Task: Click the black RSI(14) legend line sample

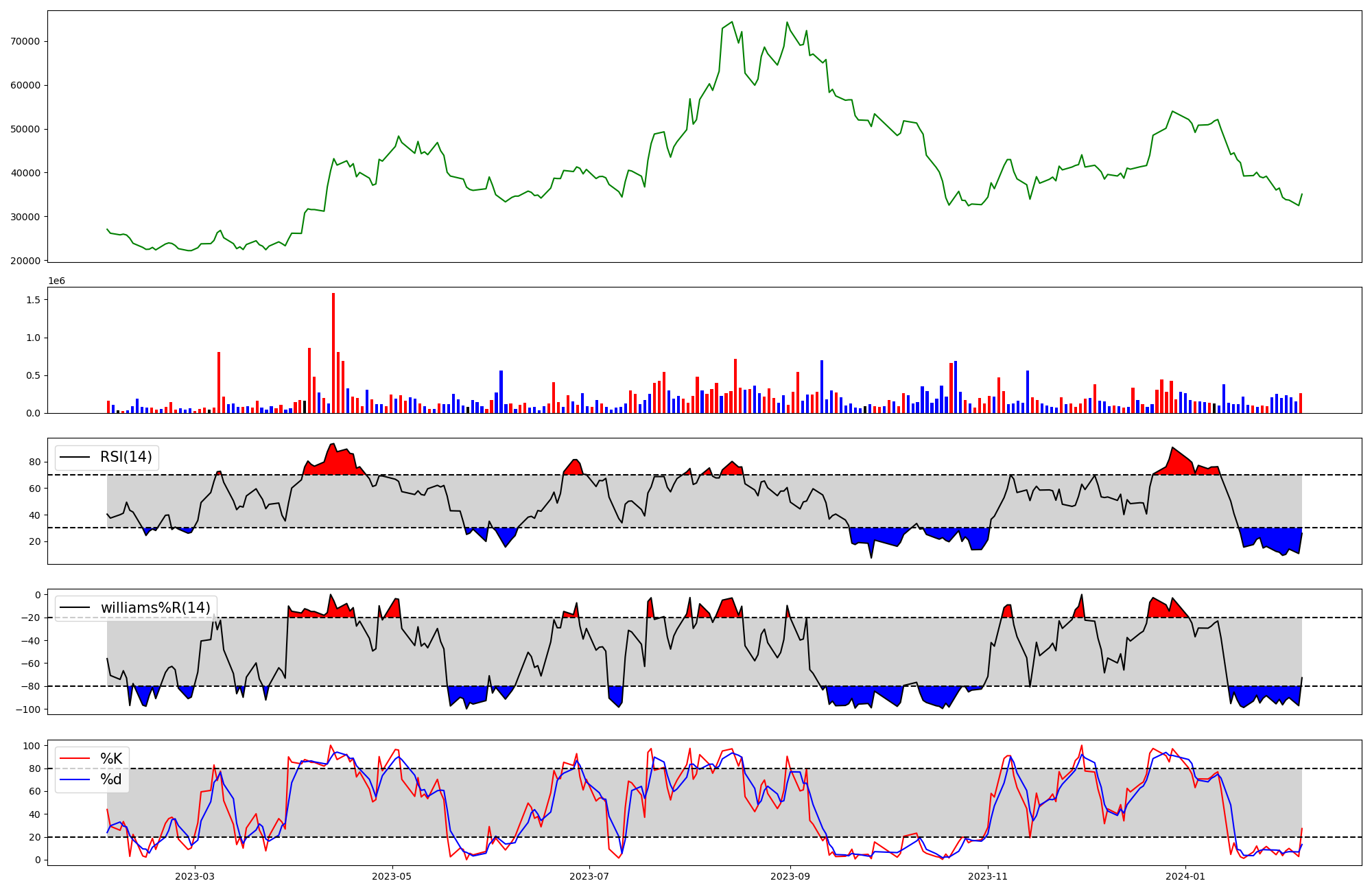Action: 75,457
